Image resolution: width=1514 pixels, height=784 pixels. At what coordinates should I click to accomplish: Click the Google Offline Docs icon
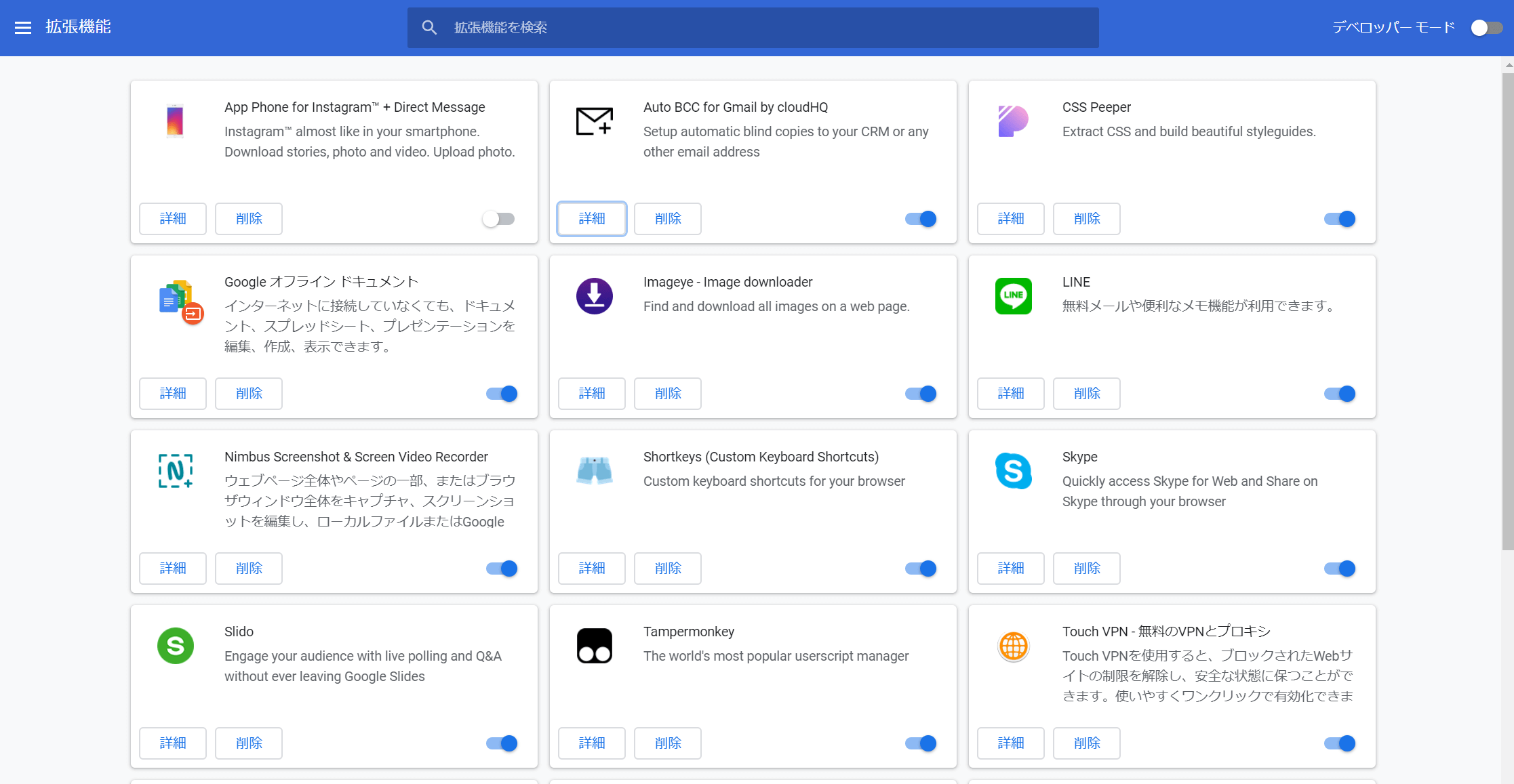(x=180, y=302)
